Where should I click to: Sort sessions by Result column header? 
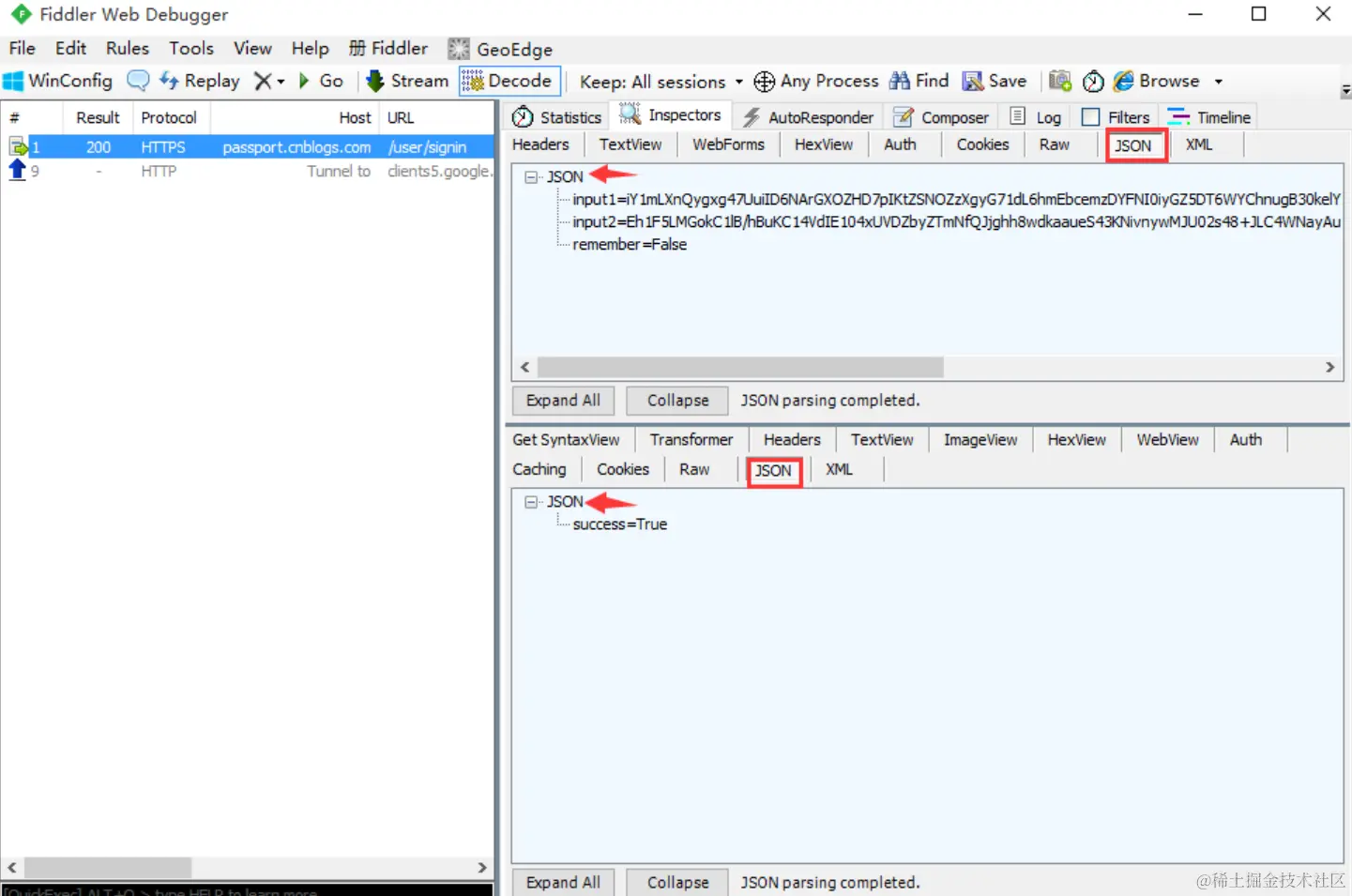[98, 117]
